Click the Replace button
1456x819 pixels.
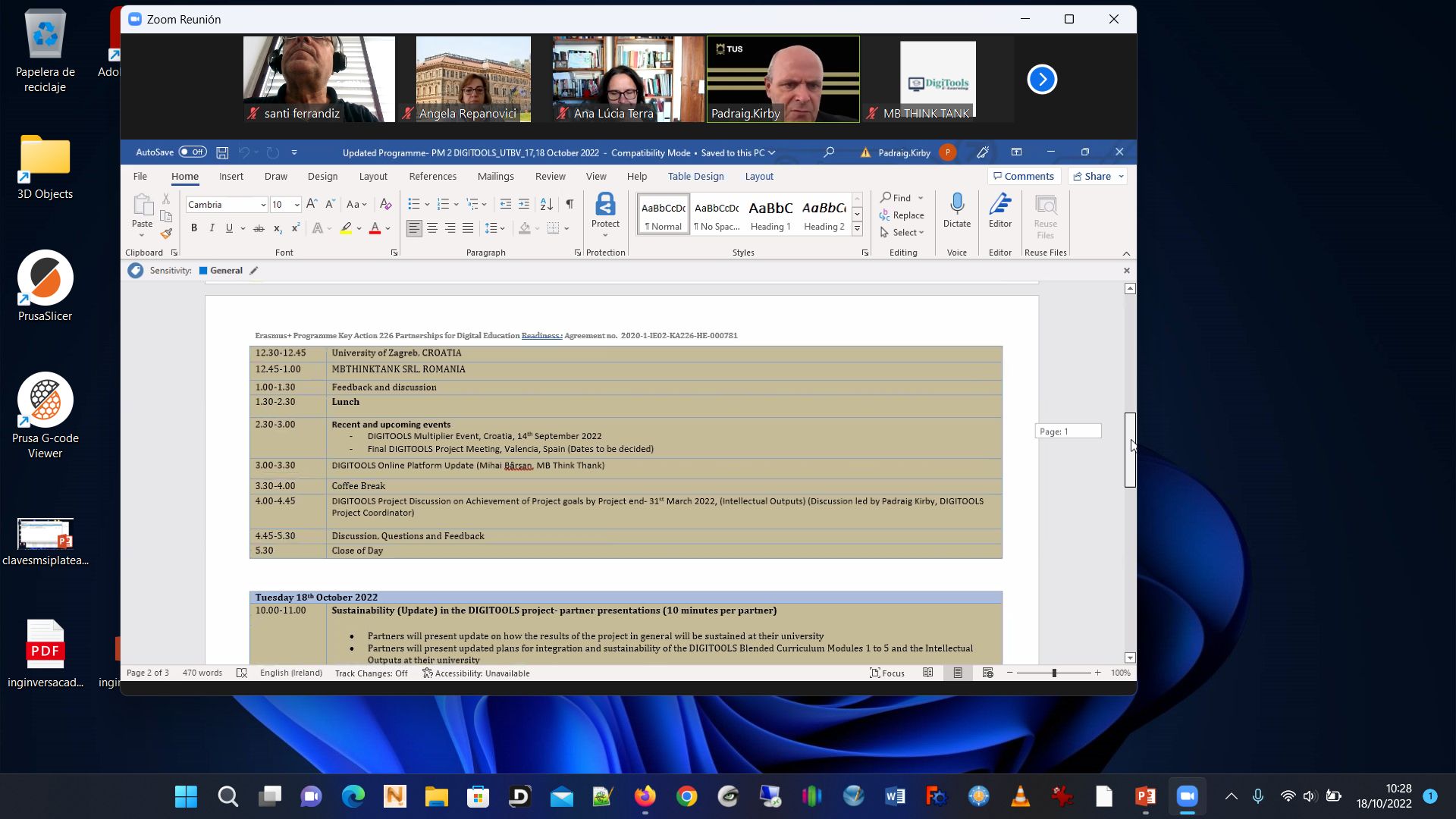pyautogui.click(x=902, y=215)
